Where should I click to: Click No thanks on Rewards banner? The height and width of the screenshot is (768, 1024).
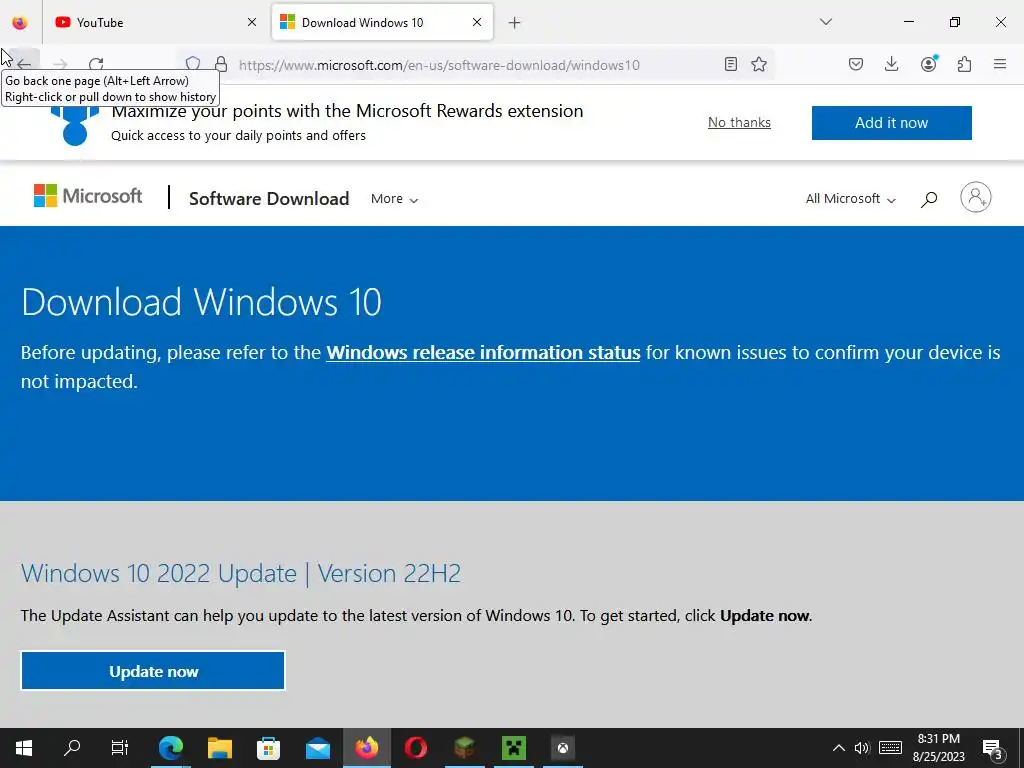(739, 123)
